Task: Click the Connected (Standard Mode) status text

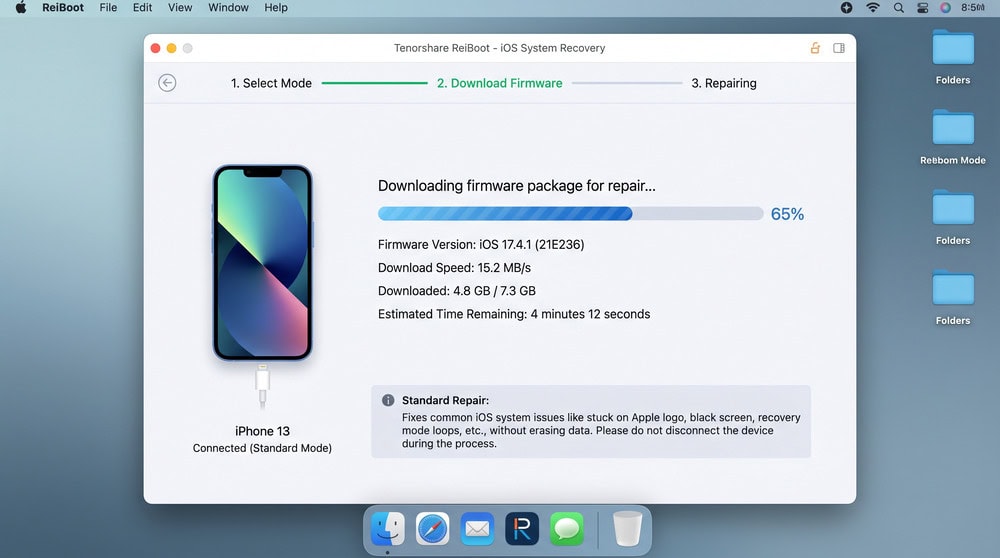Action: (262, 448)
